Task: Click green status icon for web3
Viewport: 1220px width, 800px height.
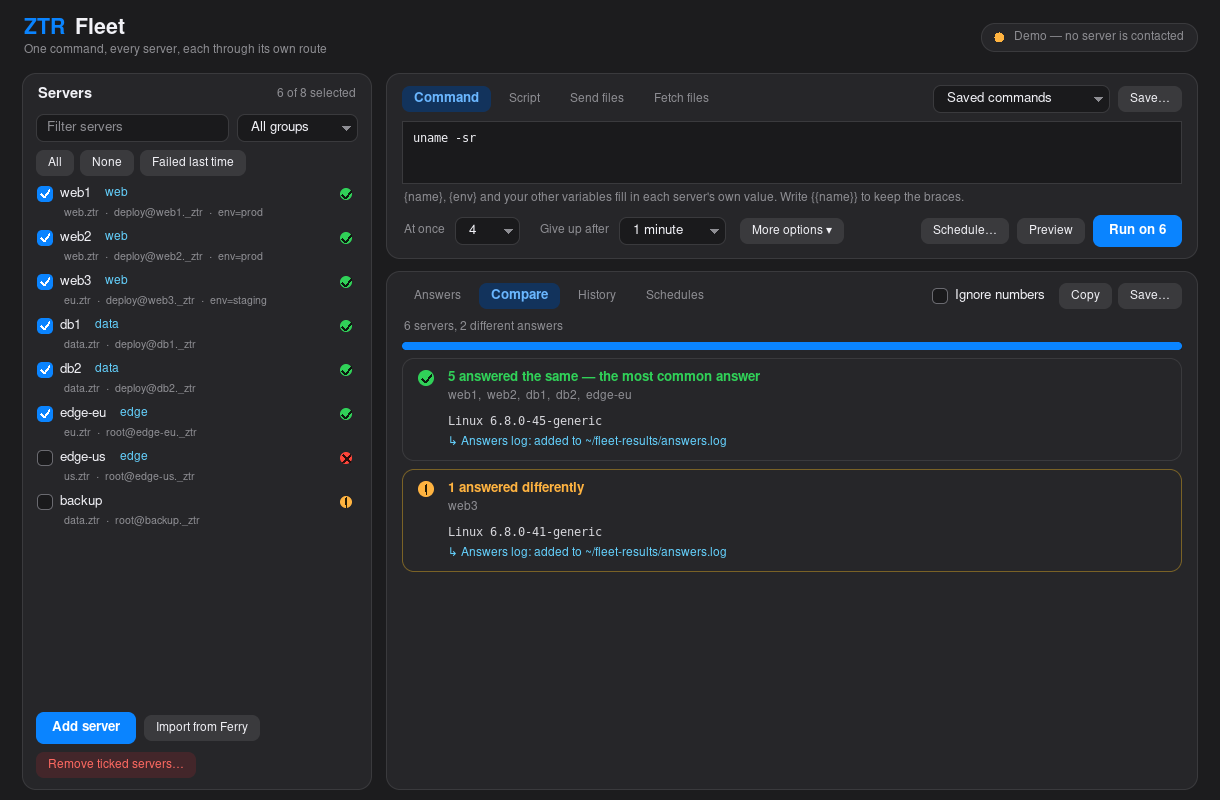Action: tap(346, 282)
